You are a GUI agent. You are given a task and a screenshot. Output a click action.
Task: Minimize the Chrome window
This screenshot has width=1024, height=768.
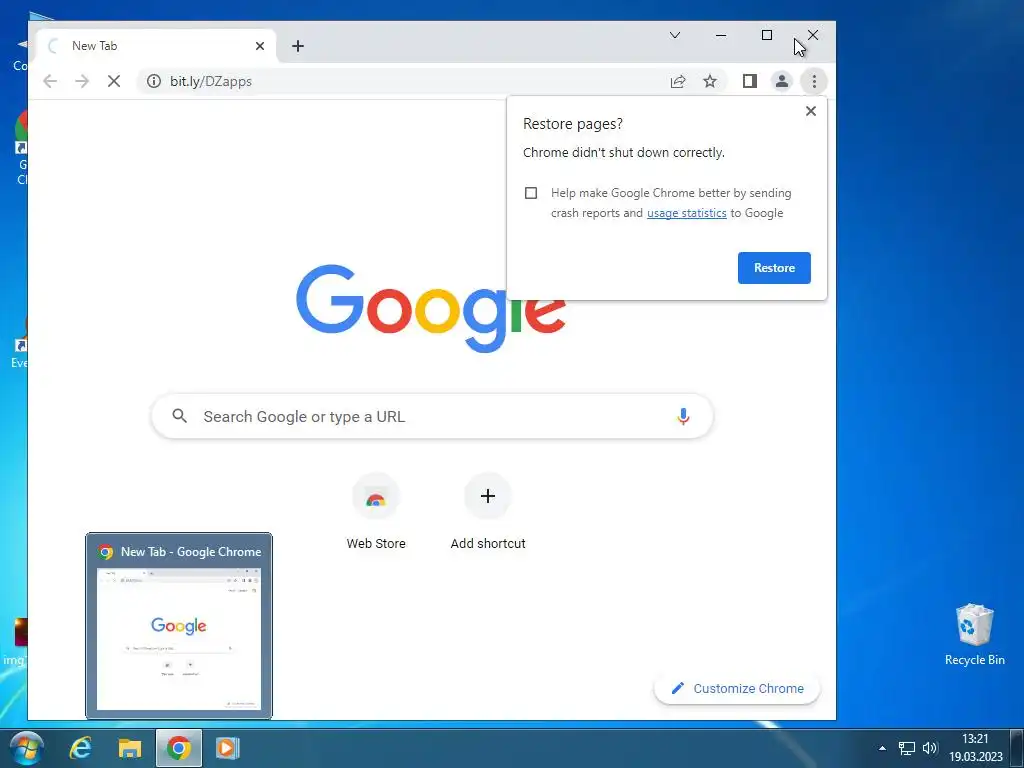(721, 35)
